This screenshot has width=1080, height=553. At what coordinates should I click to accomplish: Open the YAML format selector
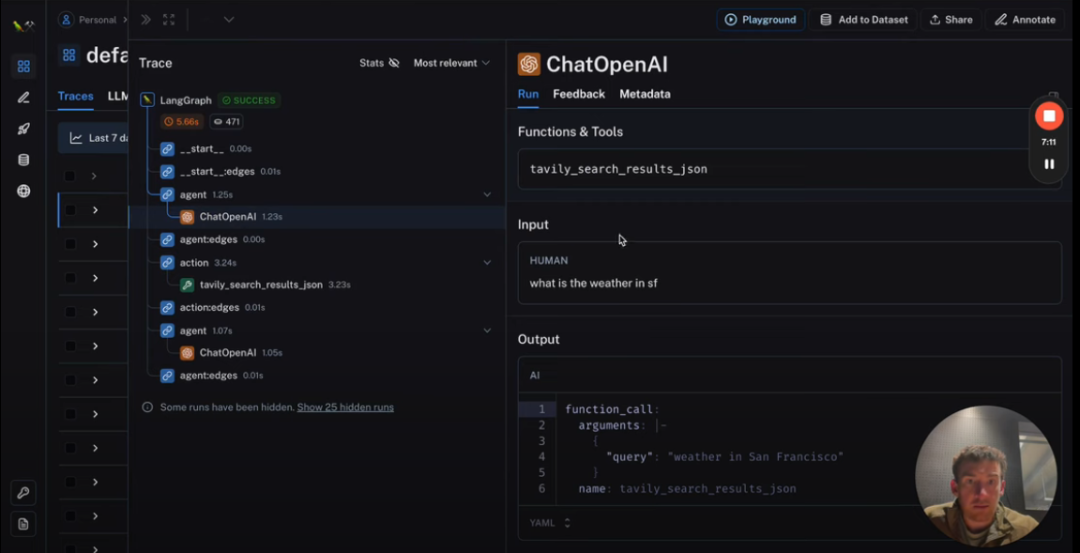(x=550, y=522)
